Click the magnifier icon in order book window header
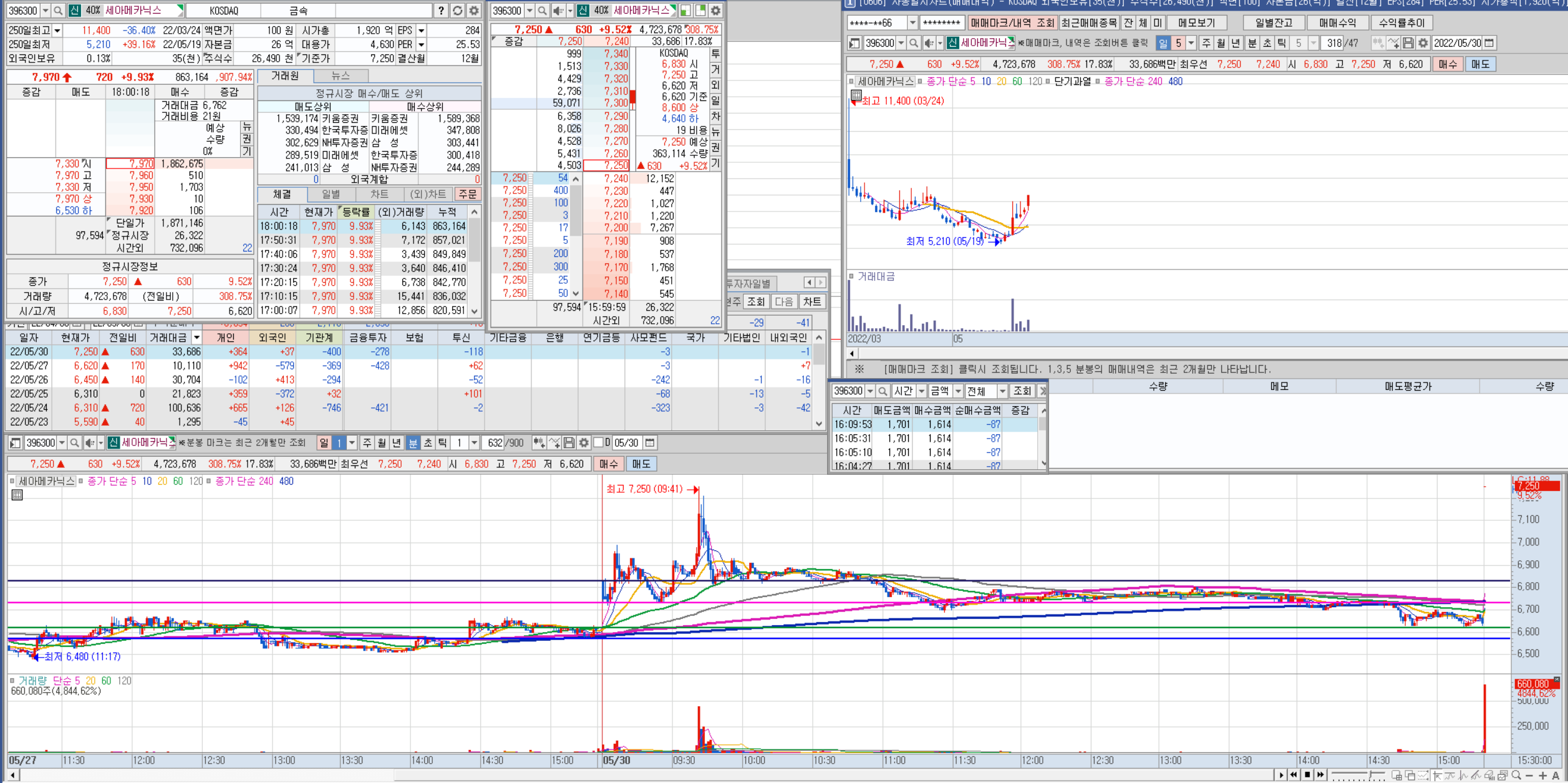This screenshot has height=783, width=1568. (x=542, y=11)
